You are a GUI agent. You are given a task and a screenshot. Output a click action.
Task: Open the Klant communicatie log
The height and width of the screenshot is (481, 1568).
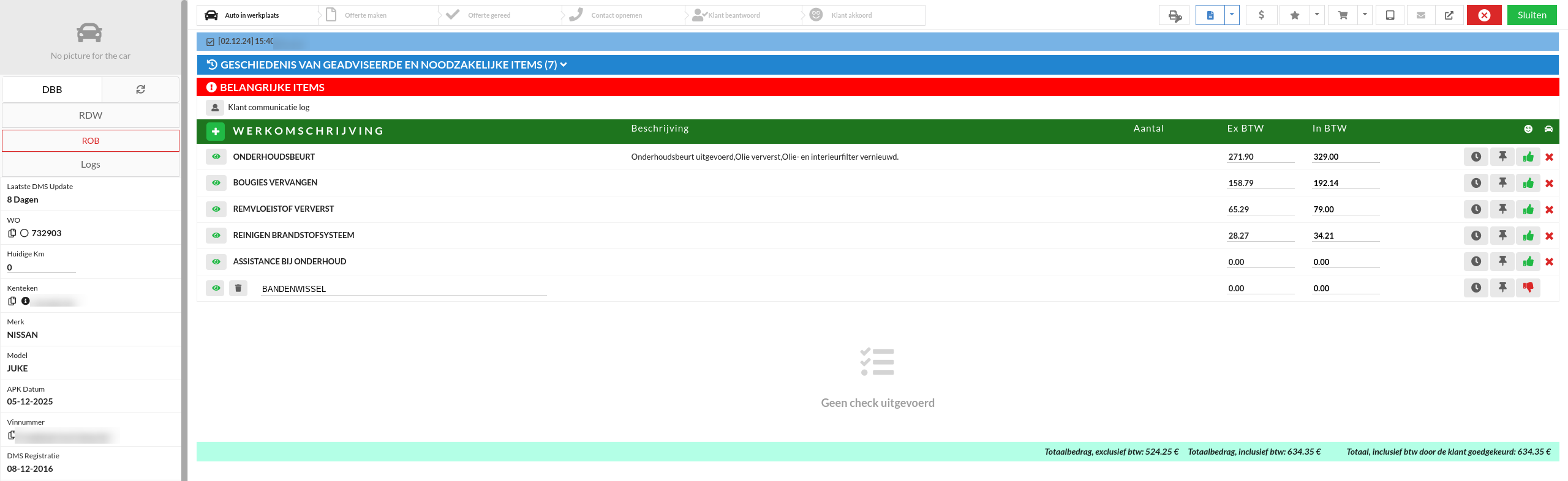tap(268, 108)
